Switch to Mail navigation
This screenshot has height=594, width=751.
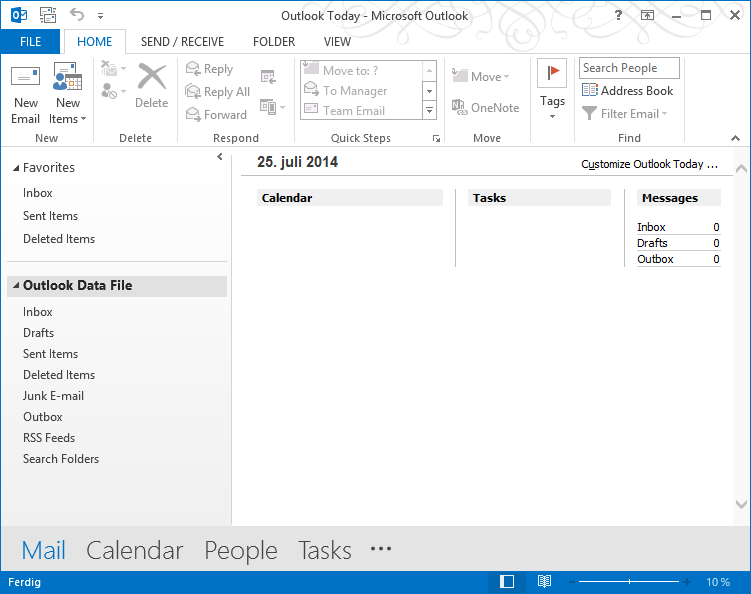[x=43, y=550]
